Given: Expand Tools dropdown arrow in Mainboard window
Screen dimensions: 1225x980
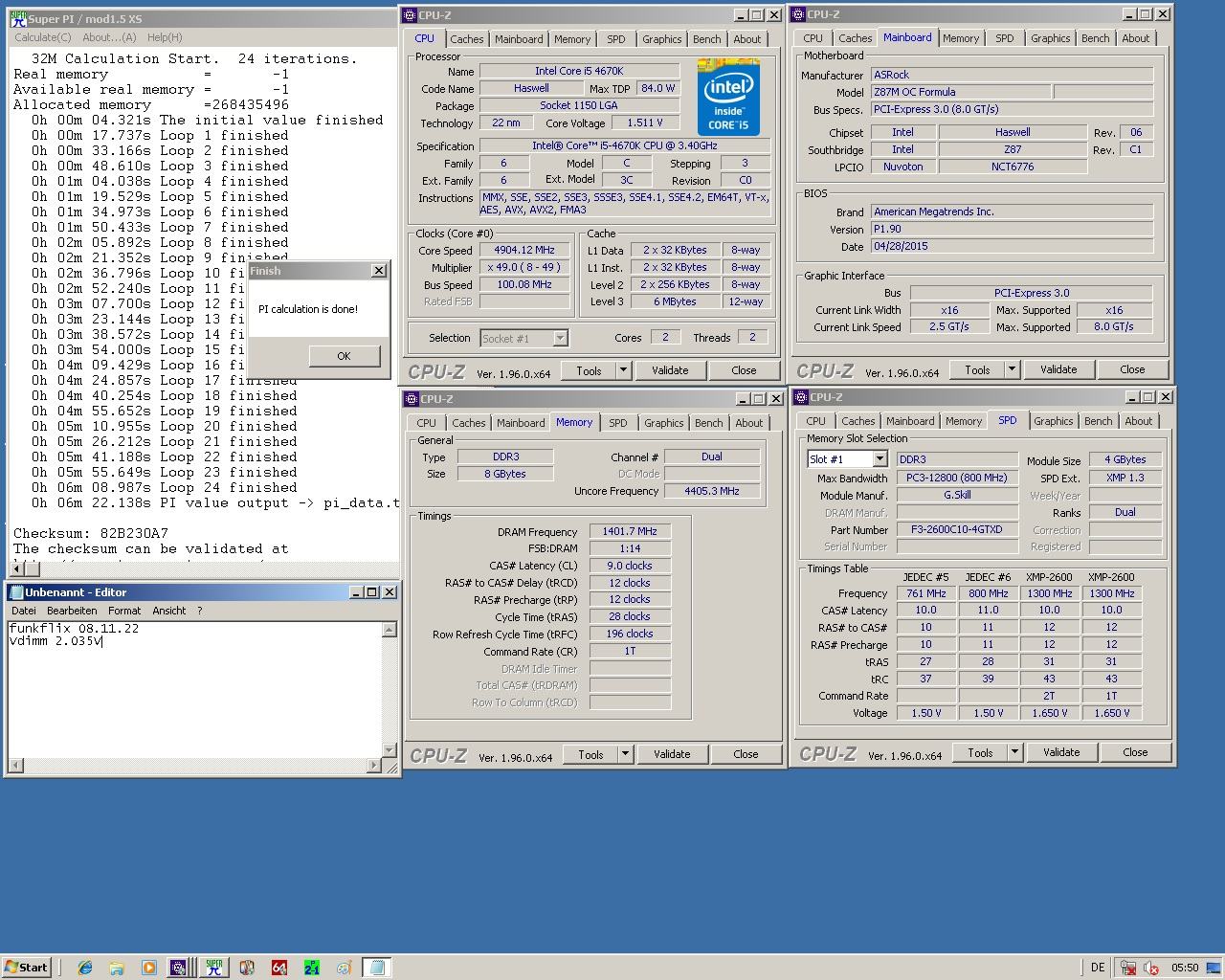Looking at the screenshot, I should (x=1012, y=369).
